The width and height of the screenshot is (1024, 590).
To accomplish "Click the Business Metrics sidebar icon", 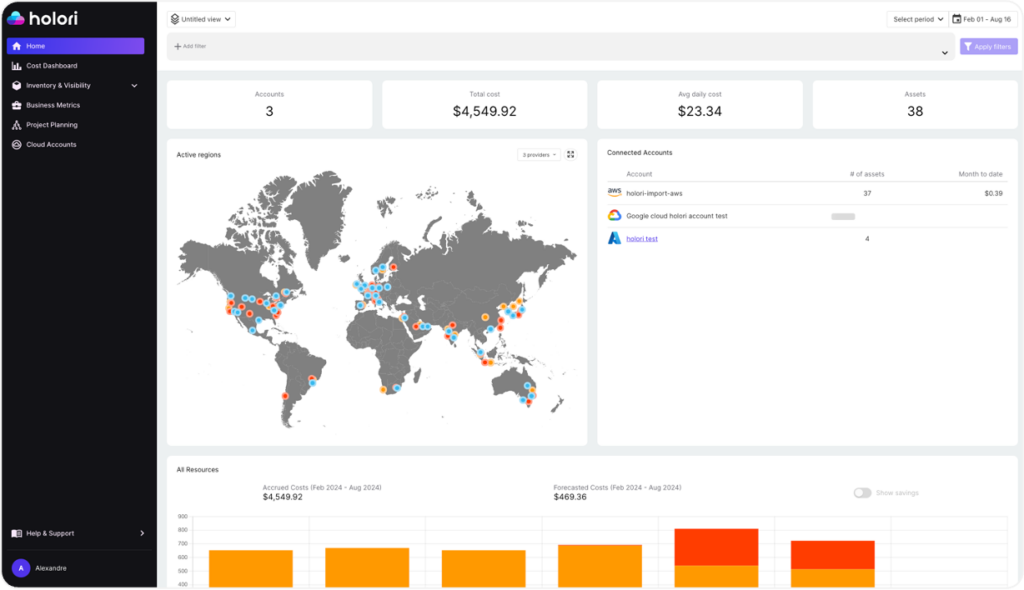I will pyautogui.click(x=19, y=104).
